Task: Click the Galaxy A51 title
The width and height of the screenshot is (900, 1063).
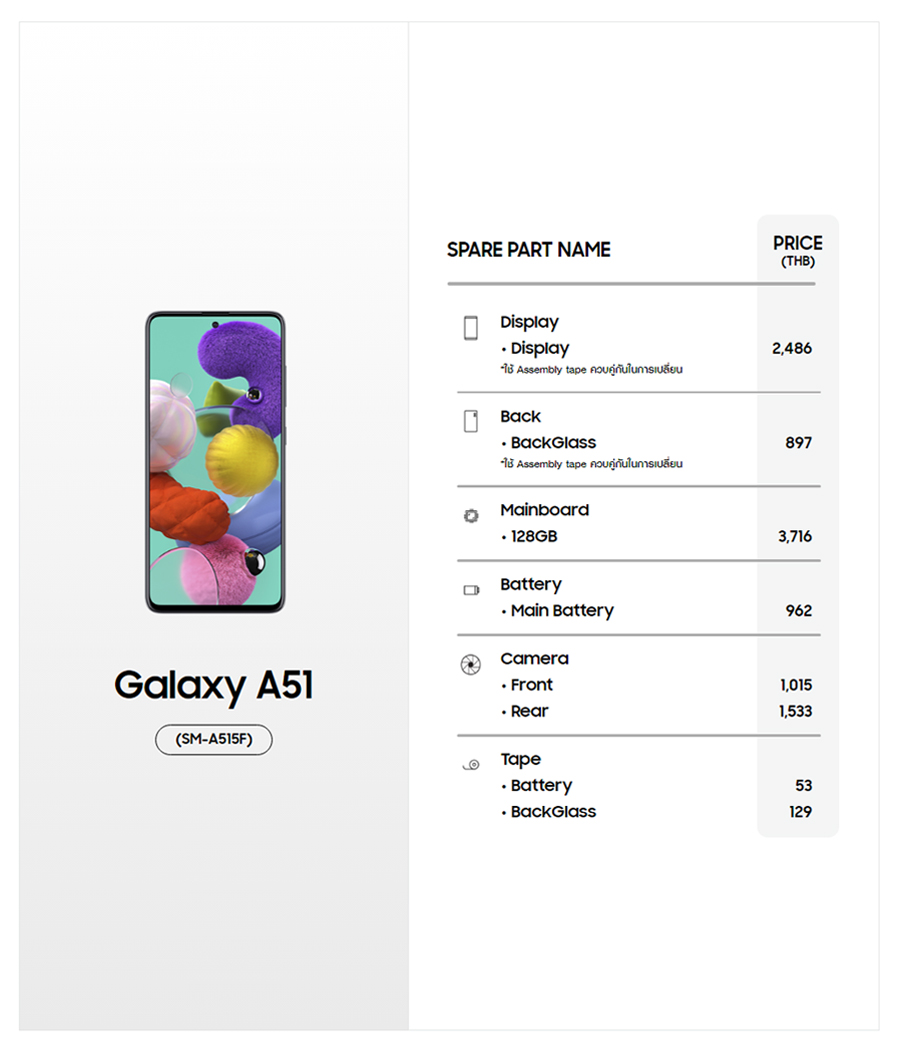Action: (x=214, y=686)
